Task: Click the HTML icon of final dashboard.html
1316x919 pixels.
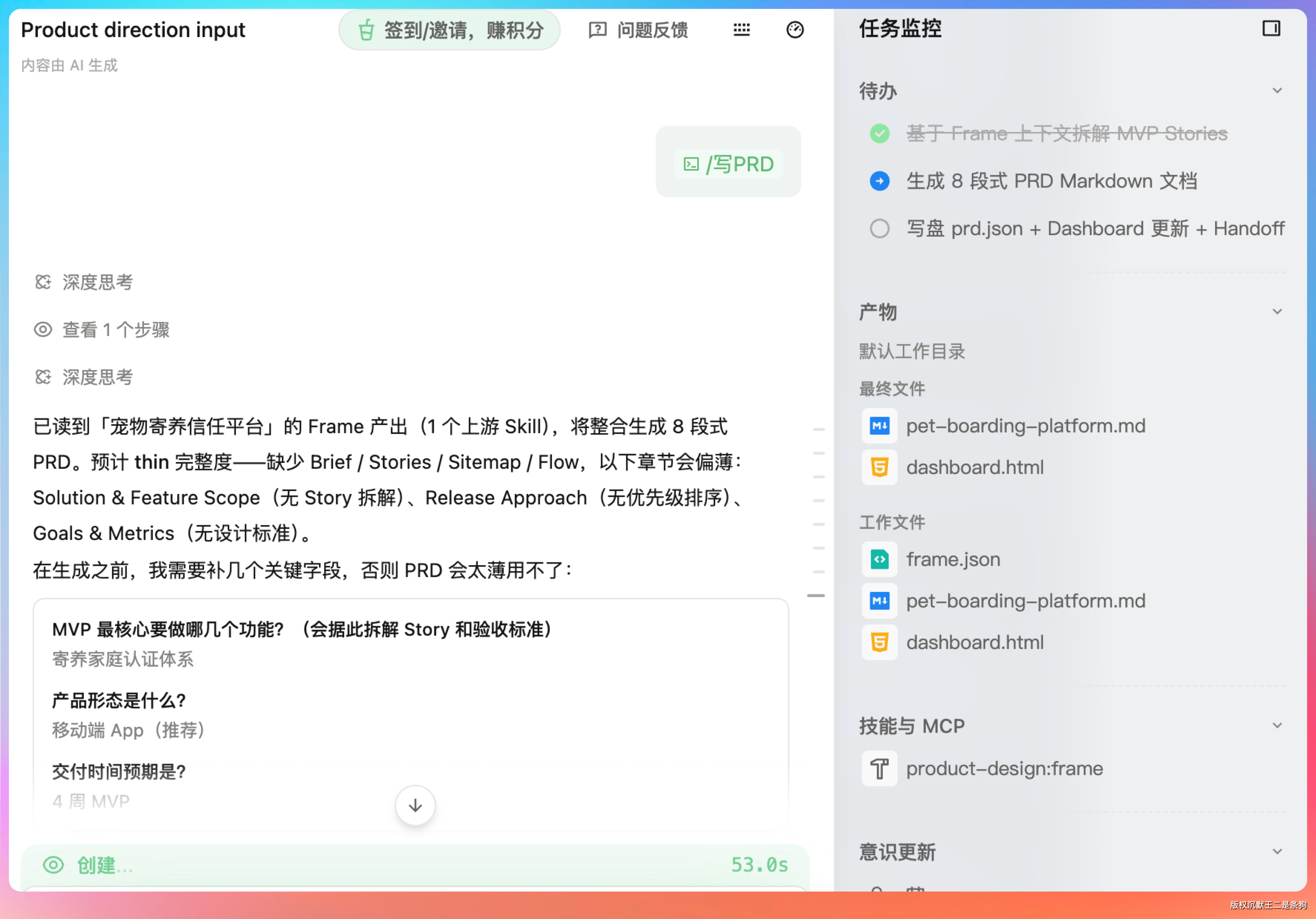Action: (x=879, y=468)
